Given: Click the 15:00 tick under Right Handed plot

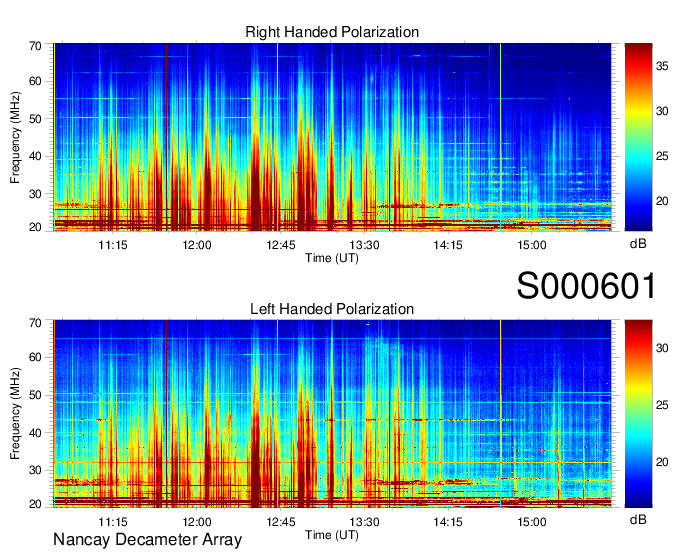Looking at the screenshot, I should [x=532, y=245].
